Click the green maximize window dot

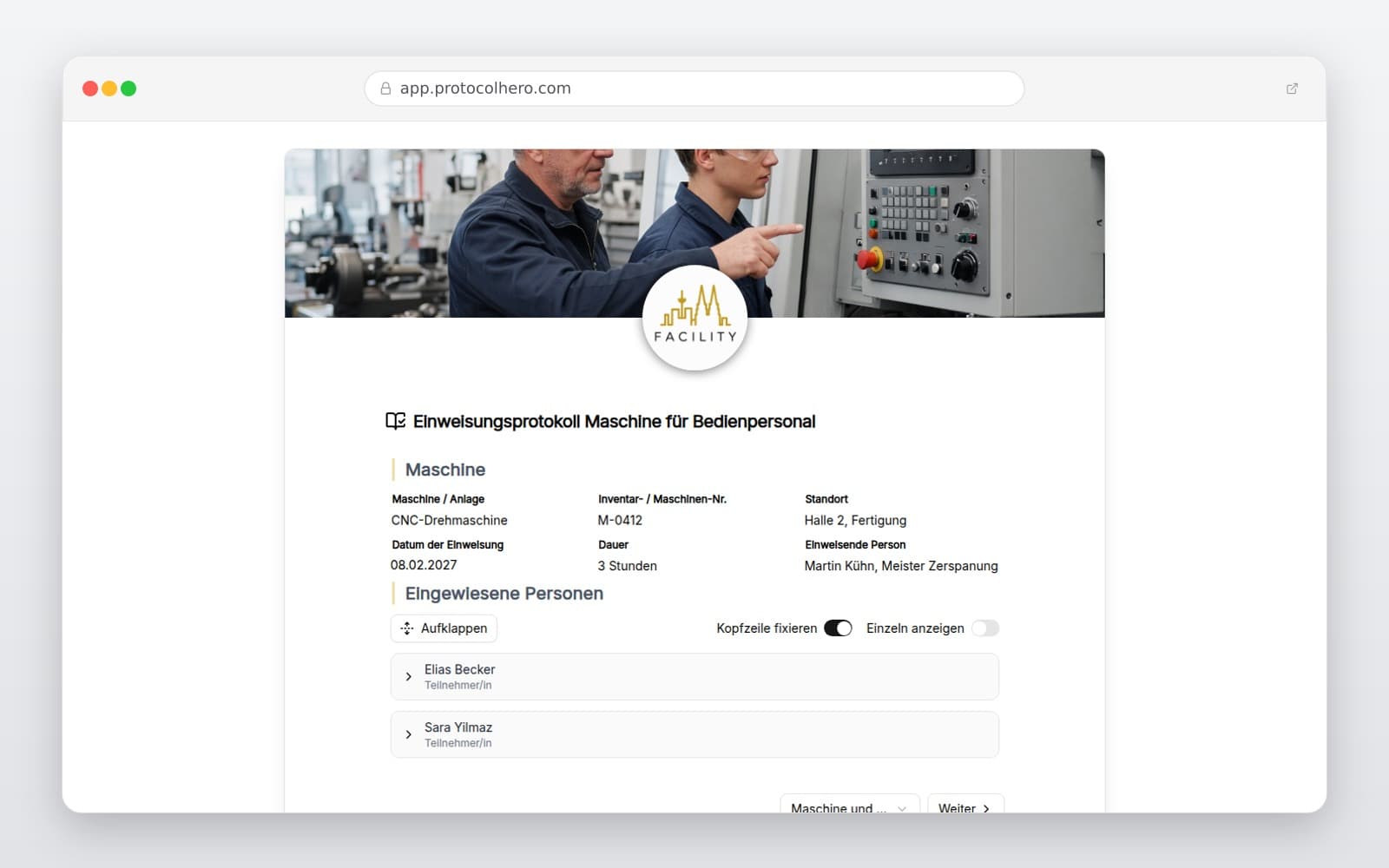tap(128, 89)
